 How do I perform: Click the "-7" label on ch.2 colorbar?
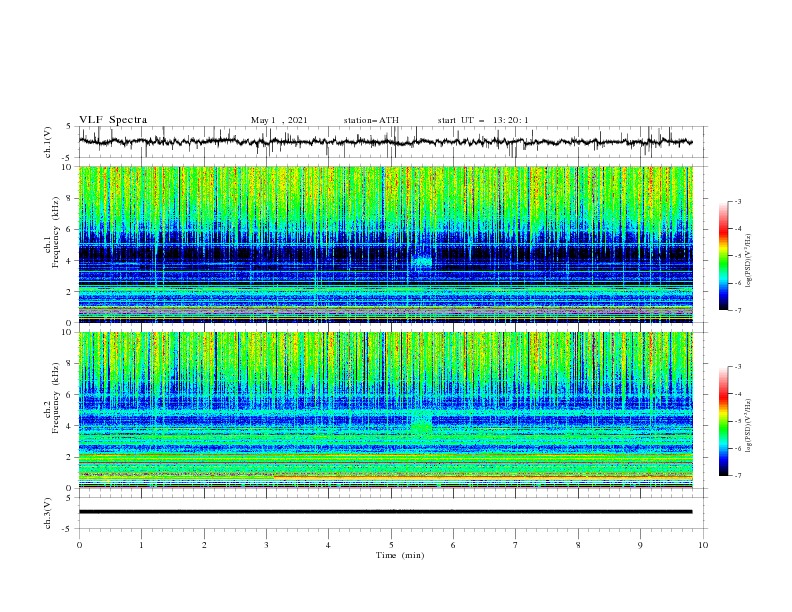click(737, 475)
